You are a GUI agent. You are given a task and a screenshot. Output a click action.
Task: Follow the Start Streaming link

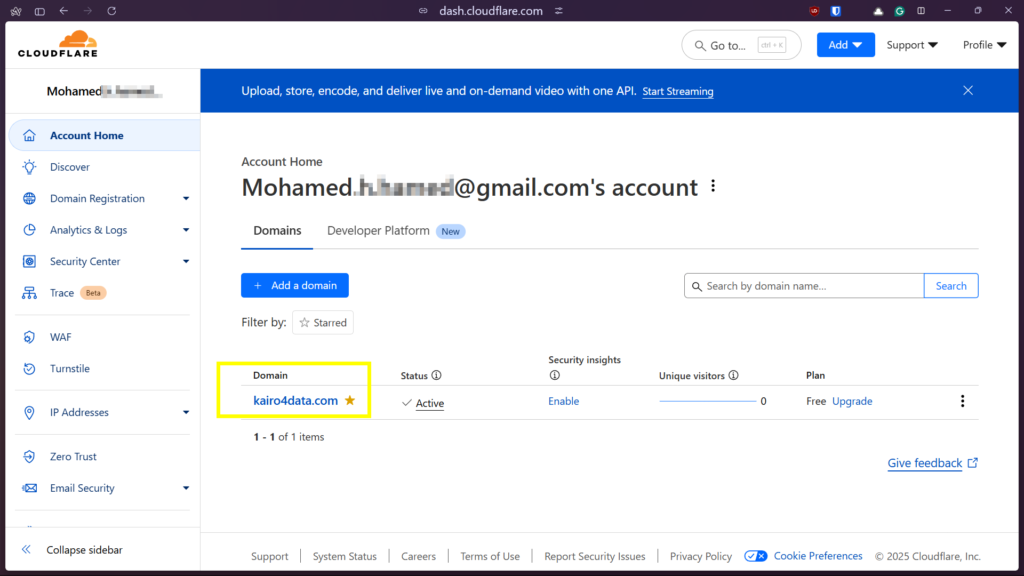click(678, 91)
